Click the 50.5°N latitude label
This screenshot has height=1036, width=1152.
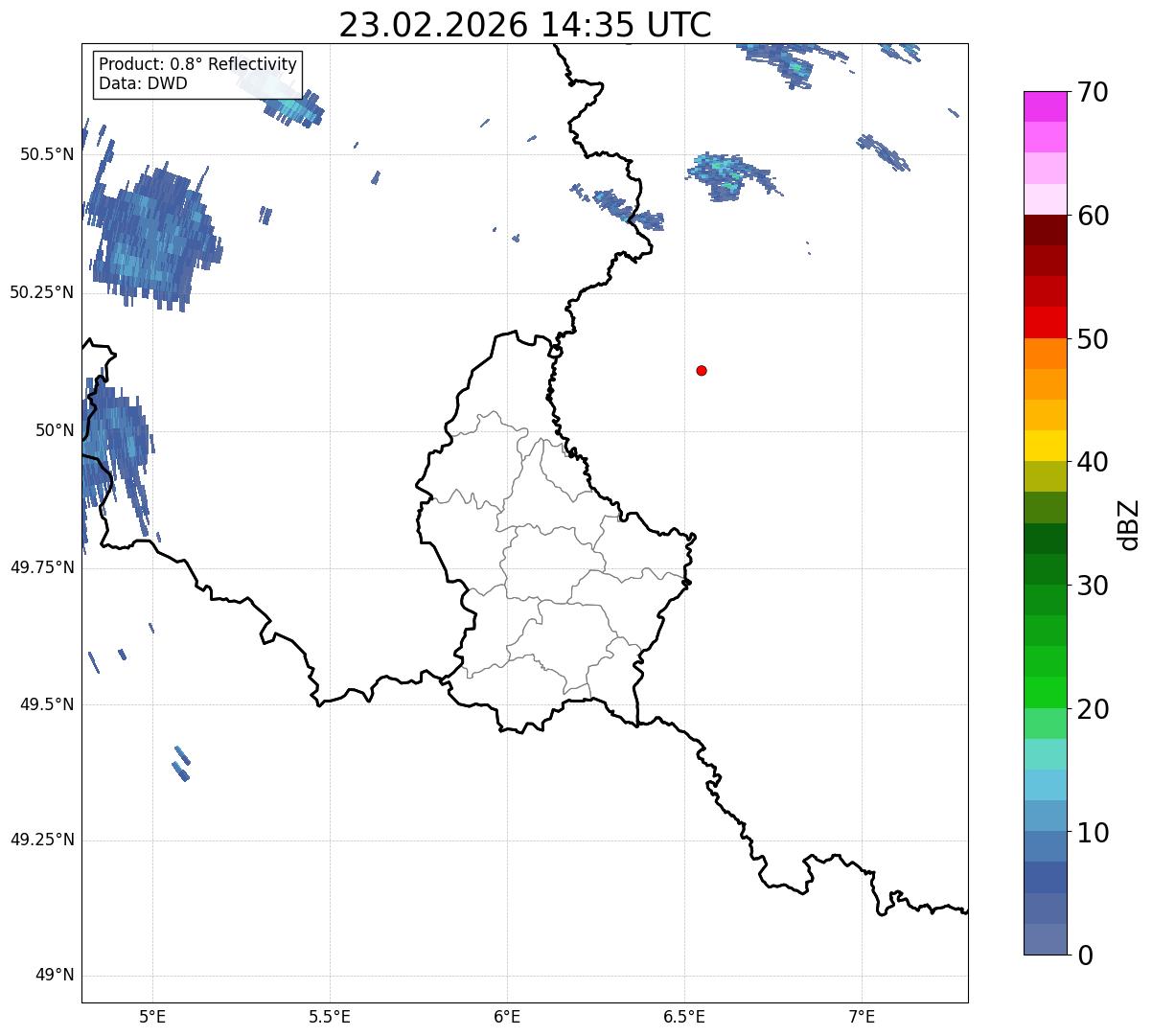coord(47,154)
